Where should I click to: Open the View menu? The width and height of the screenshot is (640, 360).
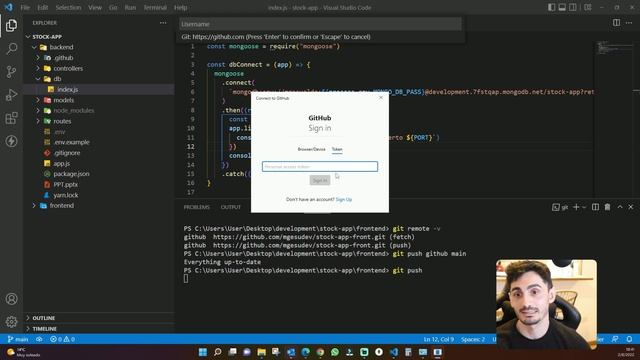(95, 7)
